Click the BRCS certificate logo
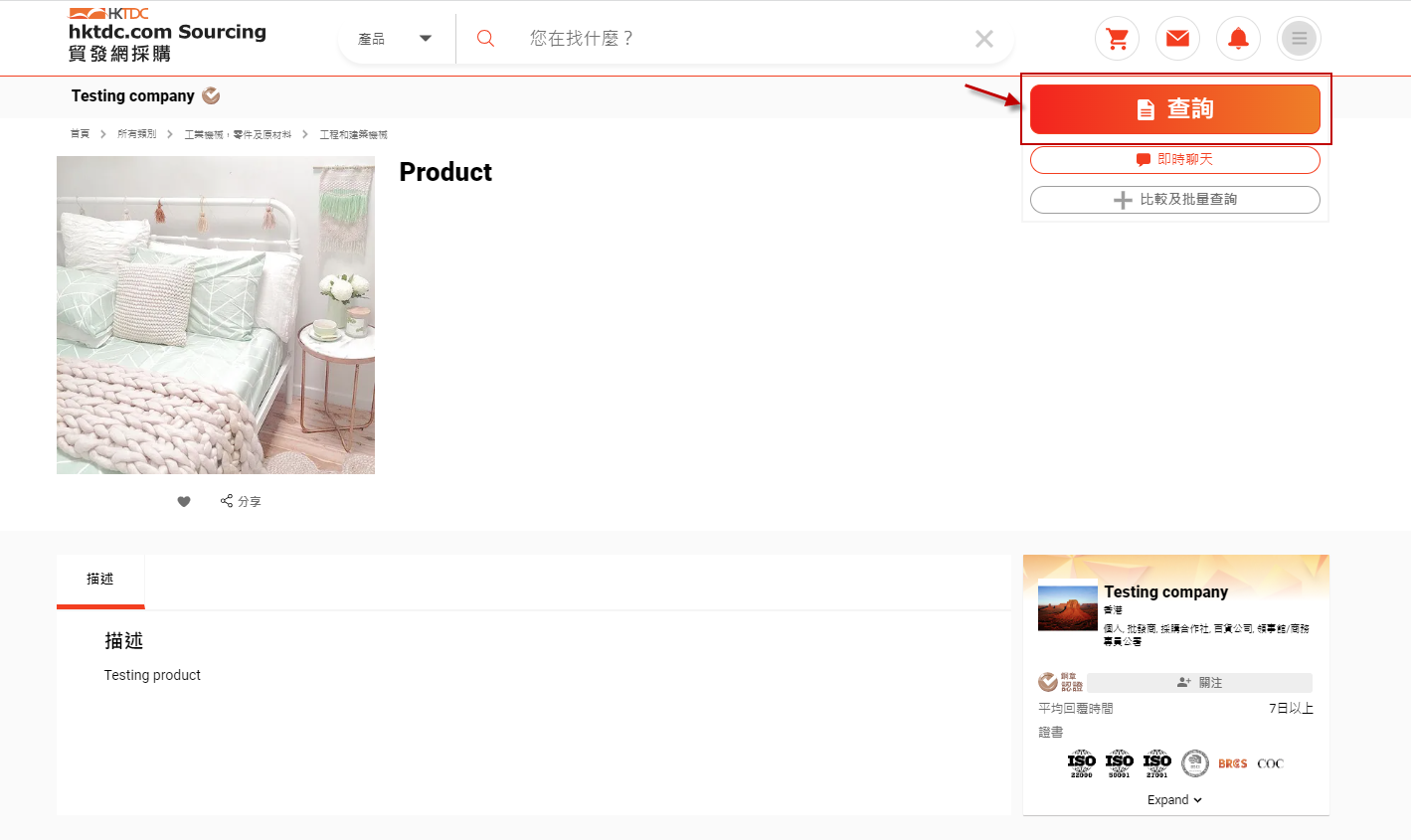Image resolution: width=1411 pixels, height=840 pixels. 1233,763
